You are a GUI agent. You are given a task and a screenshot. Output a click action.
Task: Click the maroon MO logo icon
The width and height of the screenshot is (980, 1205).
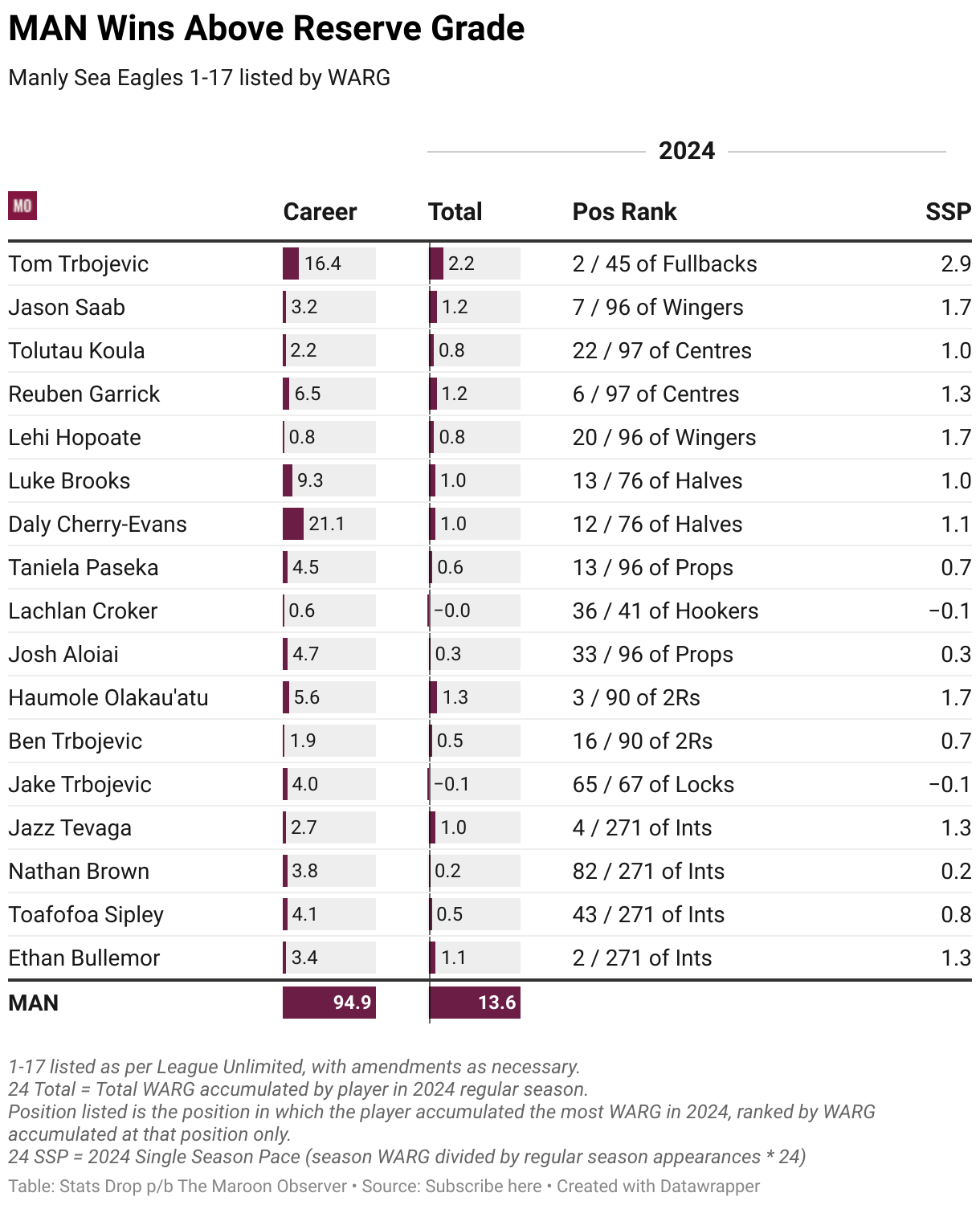pos(22,206)
